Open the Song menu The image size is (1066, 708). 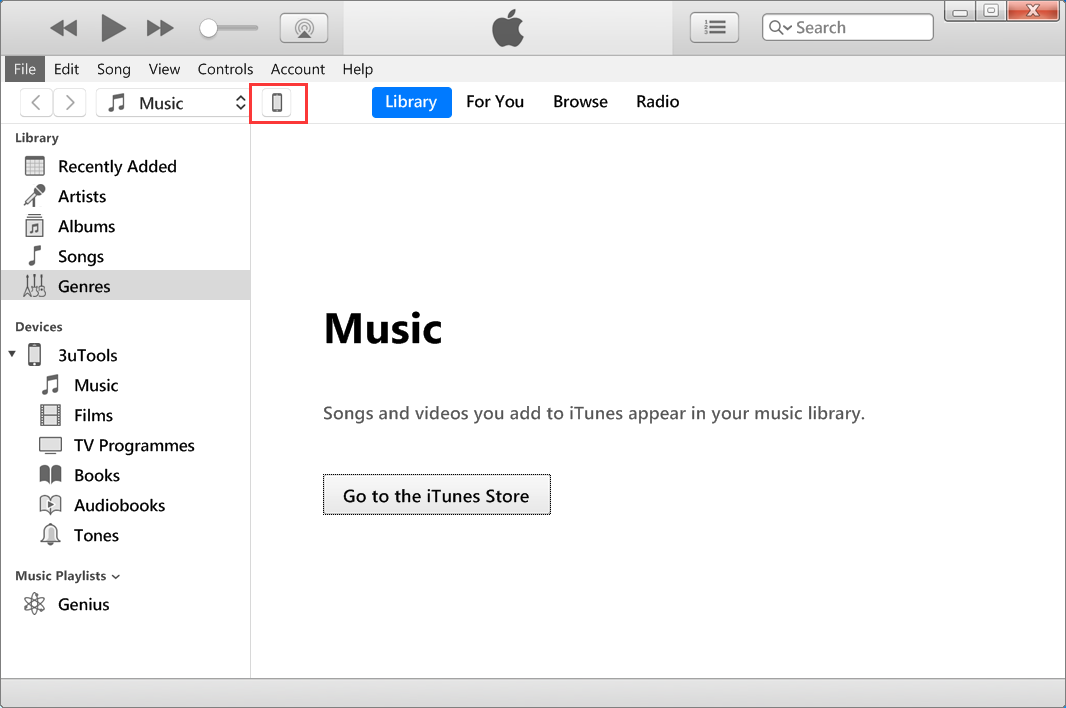coord(114,69)
